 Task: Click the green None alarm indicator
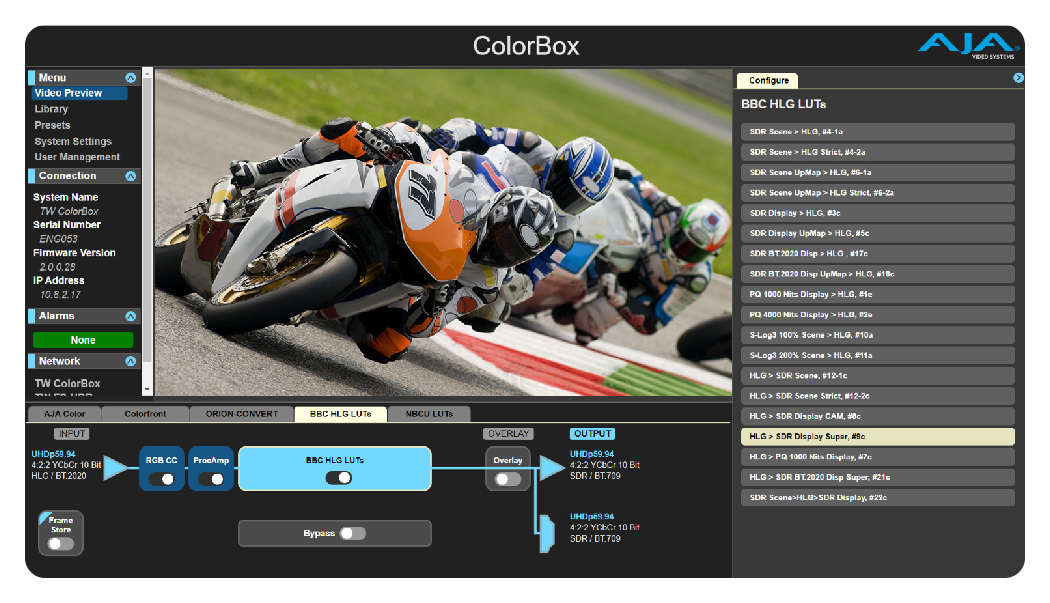[83, 340]
